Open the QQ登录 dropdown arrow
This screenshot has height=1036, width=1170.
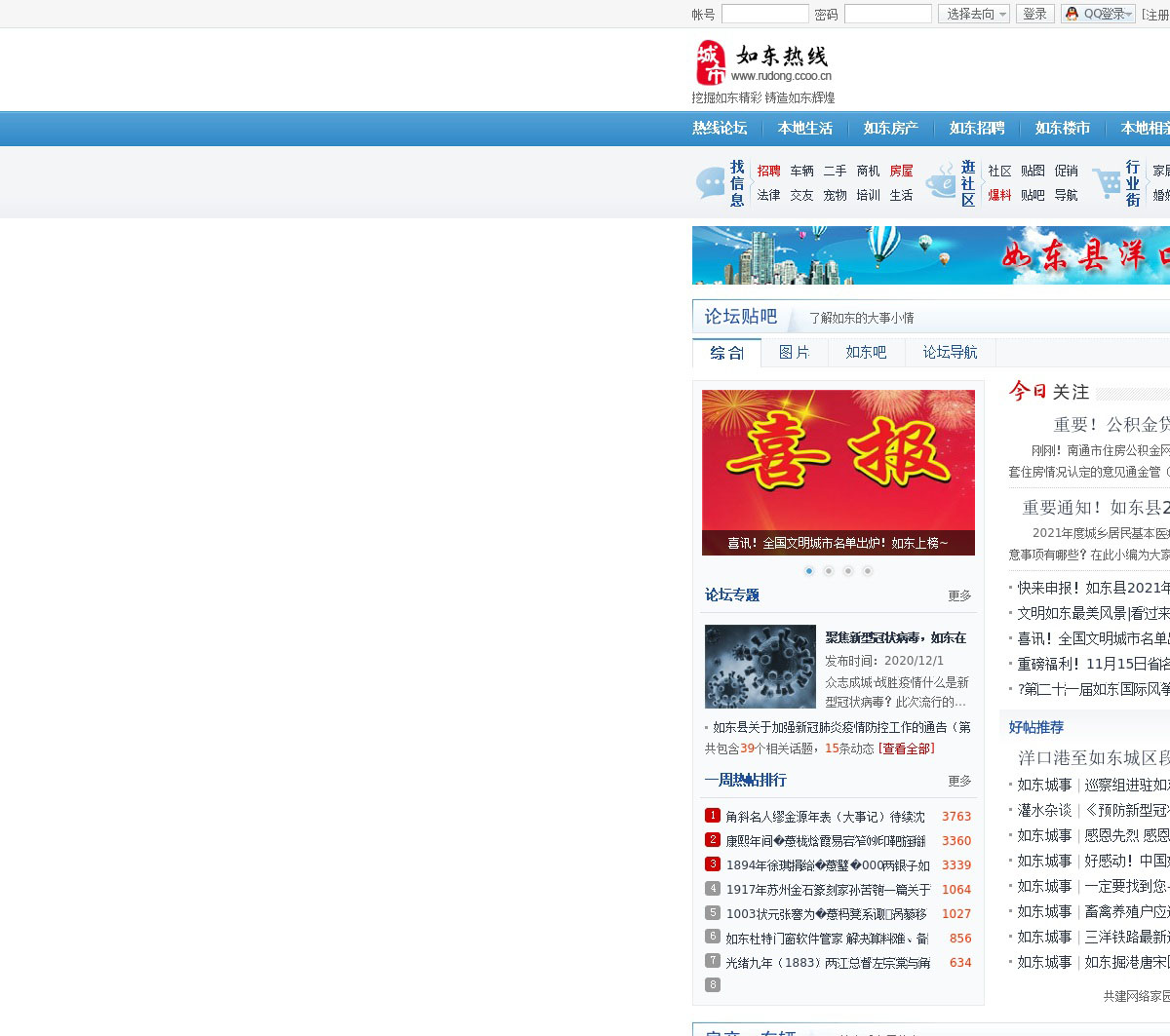pos(1128,14)
